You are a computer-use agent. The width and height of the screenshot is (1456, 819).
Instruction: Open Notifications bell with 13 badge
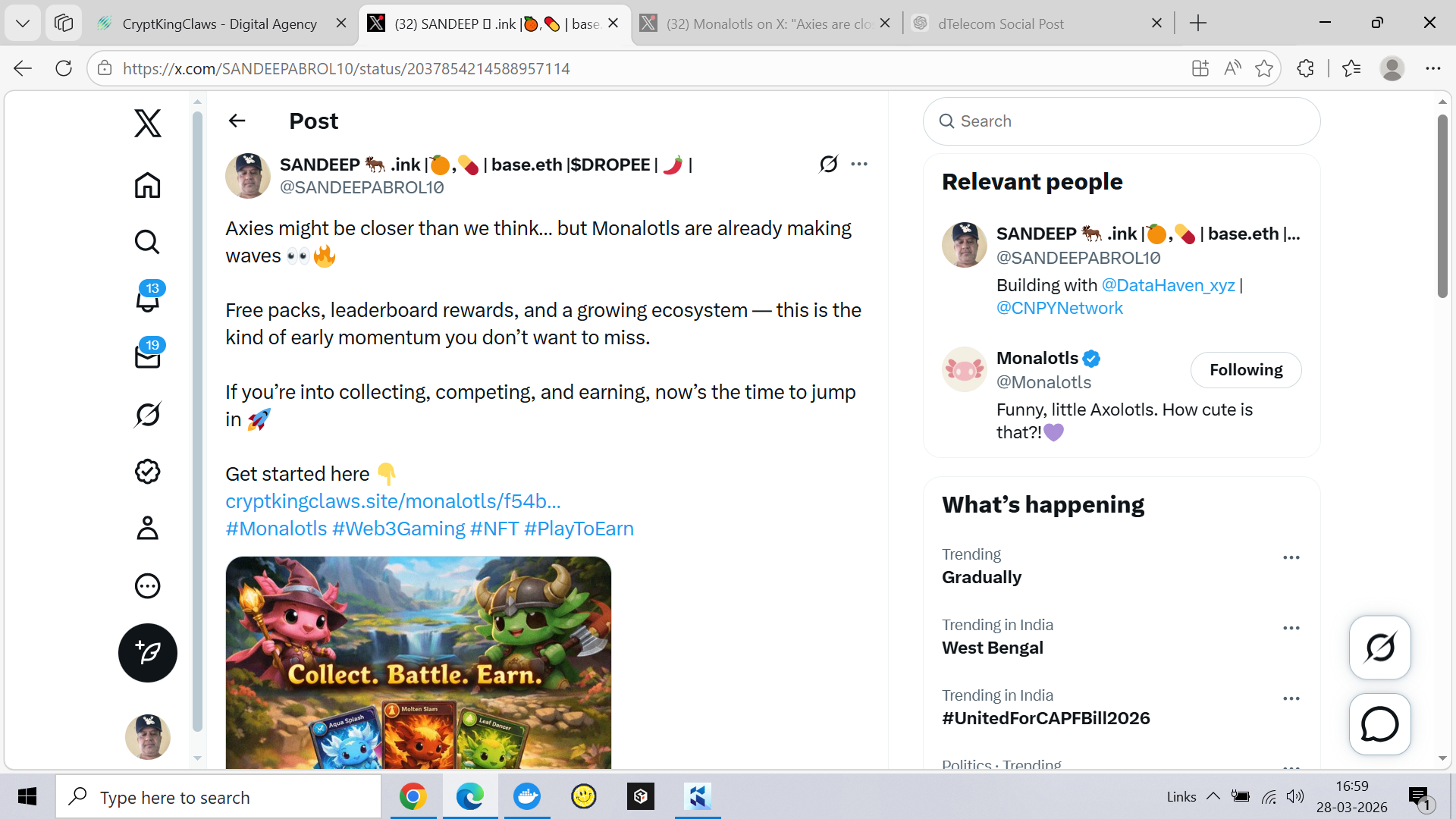coord(147,300)
